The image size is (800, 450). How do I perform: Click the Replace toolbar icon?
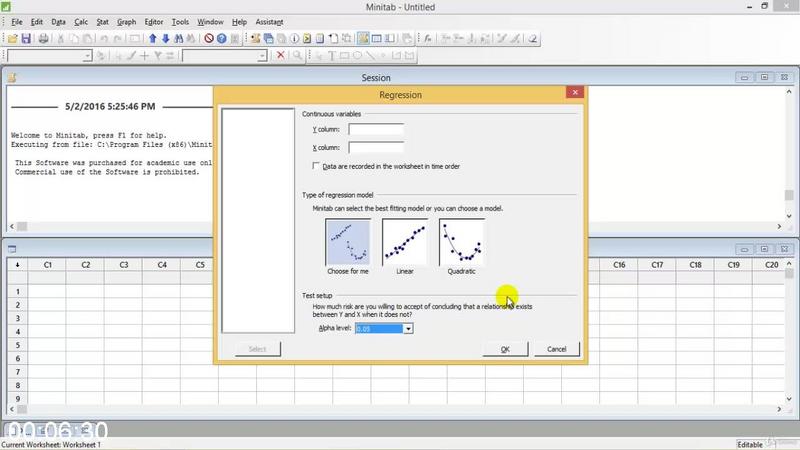click(x=191, y=39)
